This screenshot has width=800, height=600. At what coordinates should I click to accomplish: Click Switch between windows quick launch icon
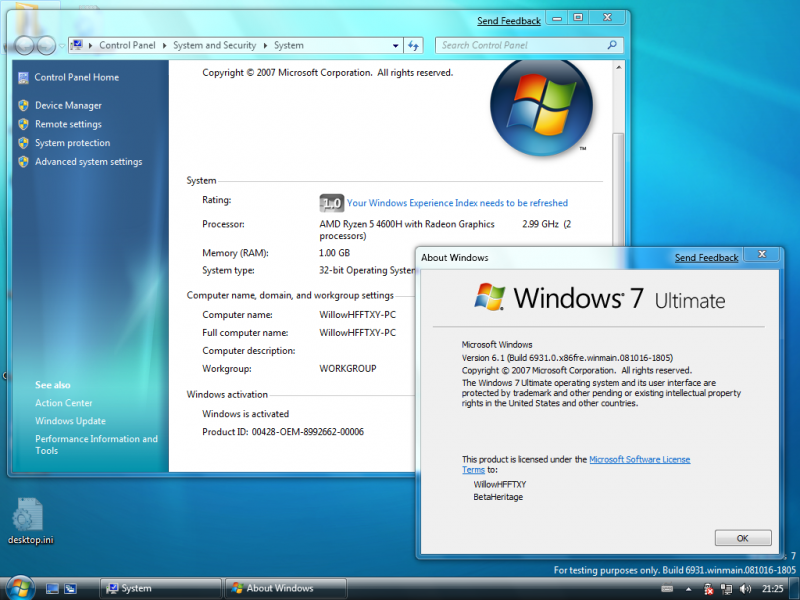70,589
